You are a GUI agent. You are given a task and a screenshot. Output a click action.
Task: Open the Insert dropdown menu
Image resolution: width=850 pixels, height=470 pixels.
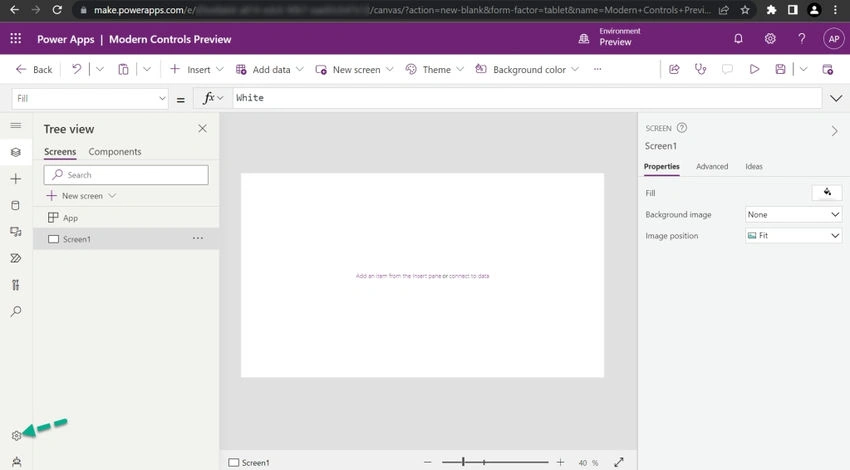(196, 69)
